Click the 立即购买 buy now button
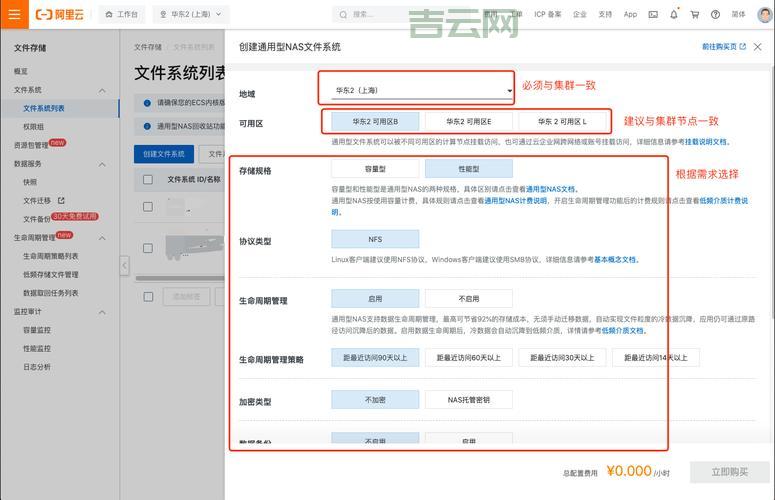 pos(730,472)
